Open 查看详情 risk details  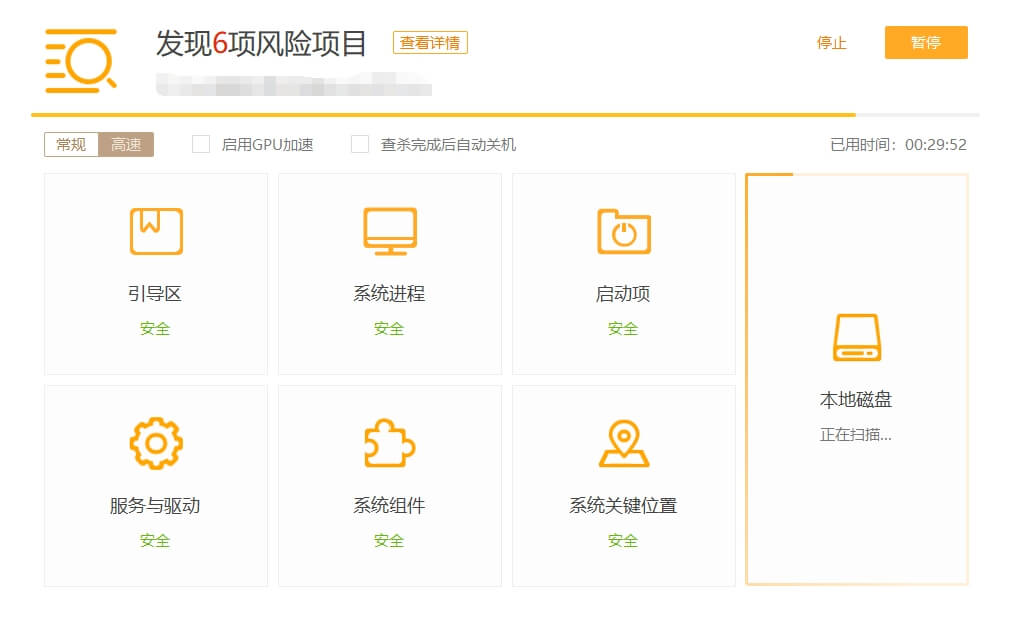430,43
